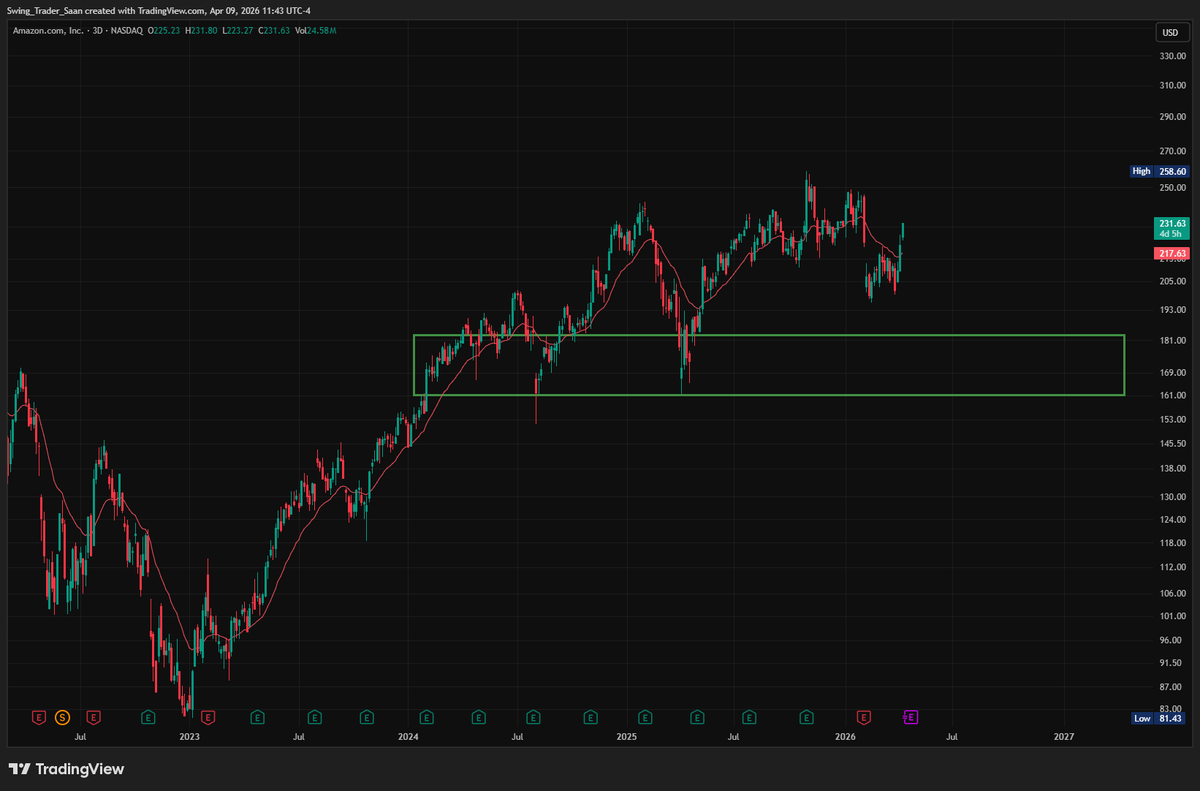The height and width of the screenshot is (791, 1200).
Task: Click 130.00 on the price scale
Action: click(x=1172, y=497)
